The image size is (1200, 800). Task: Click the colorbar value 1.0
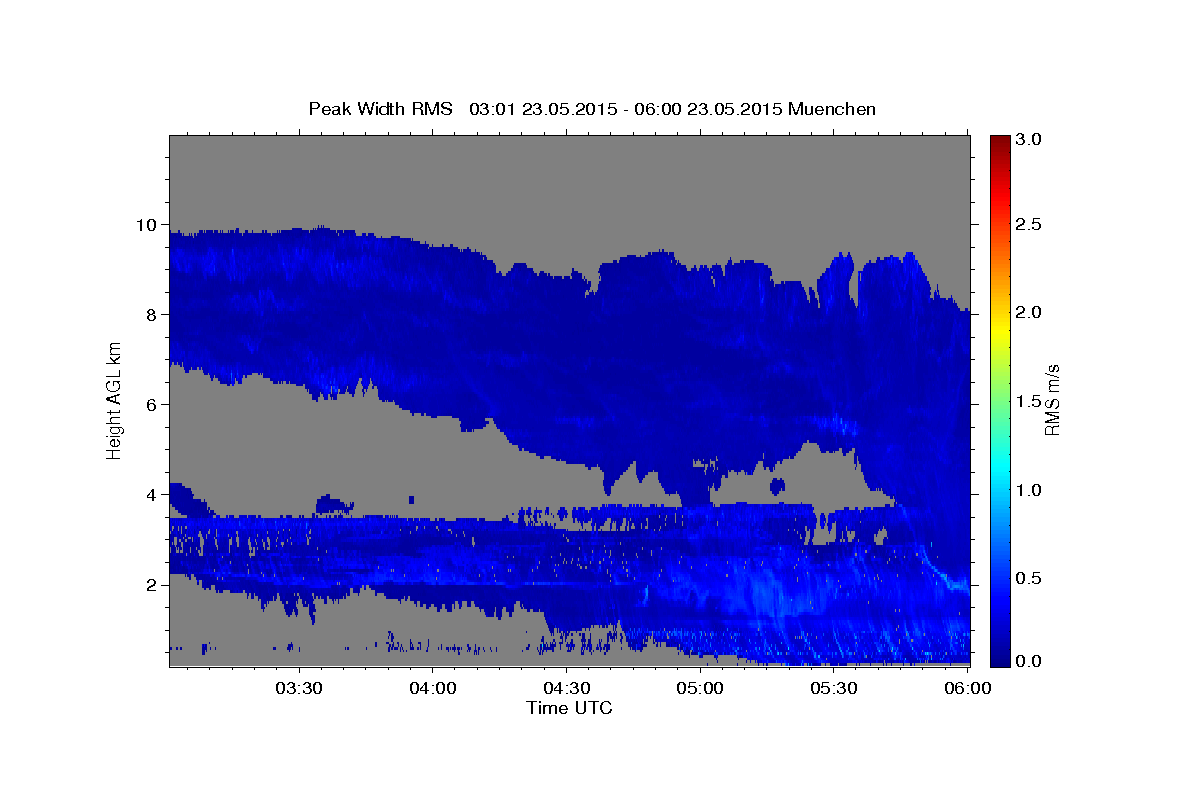click(x=1030, y=490)
